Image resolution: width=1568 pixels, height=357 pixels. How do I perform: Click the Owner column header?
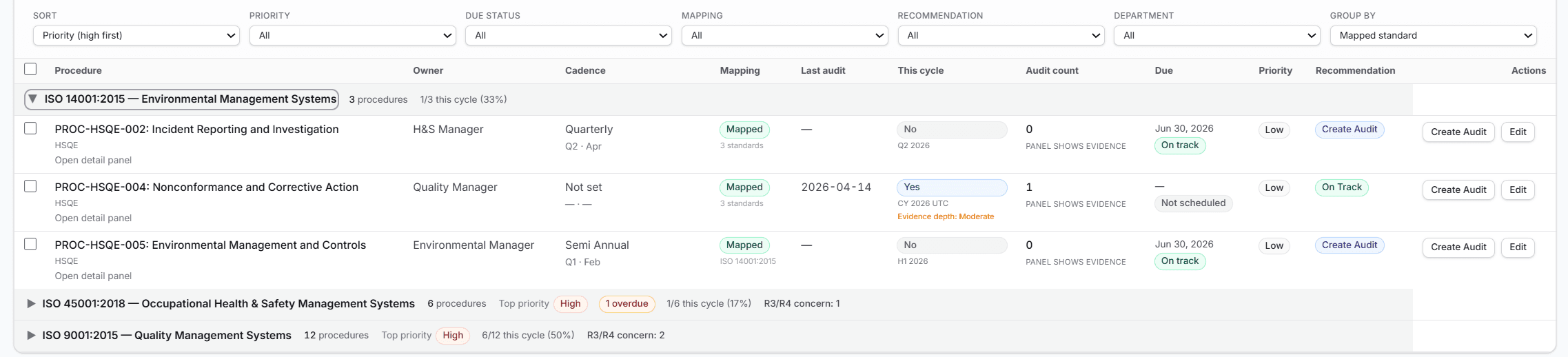(x=428, y=70)
